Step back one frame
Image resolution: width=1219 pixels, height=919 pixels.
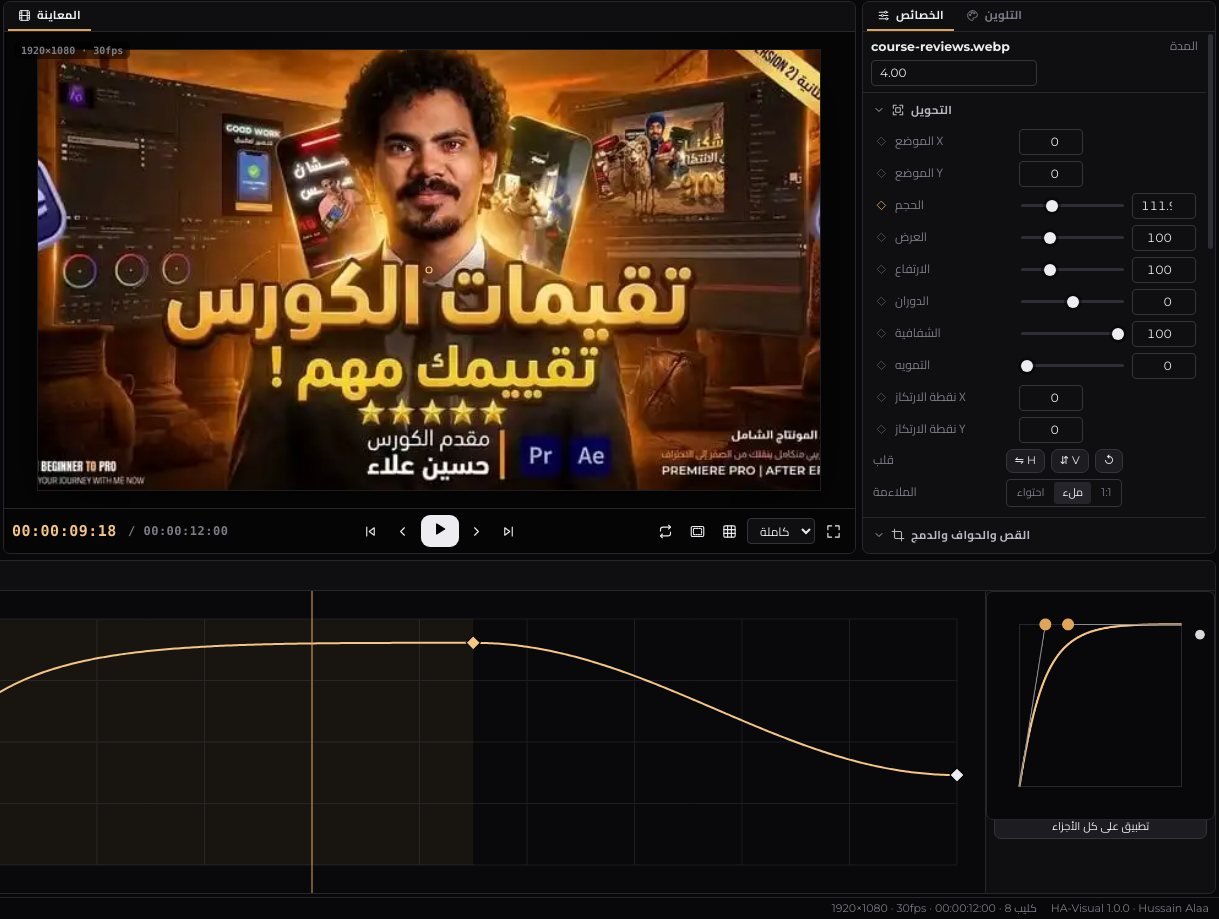403,531
